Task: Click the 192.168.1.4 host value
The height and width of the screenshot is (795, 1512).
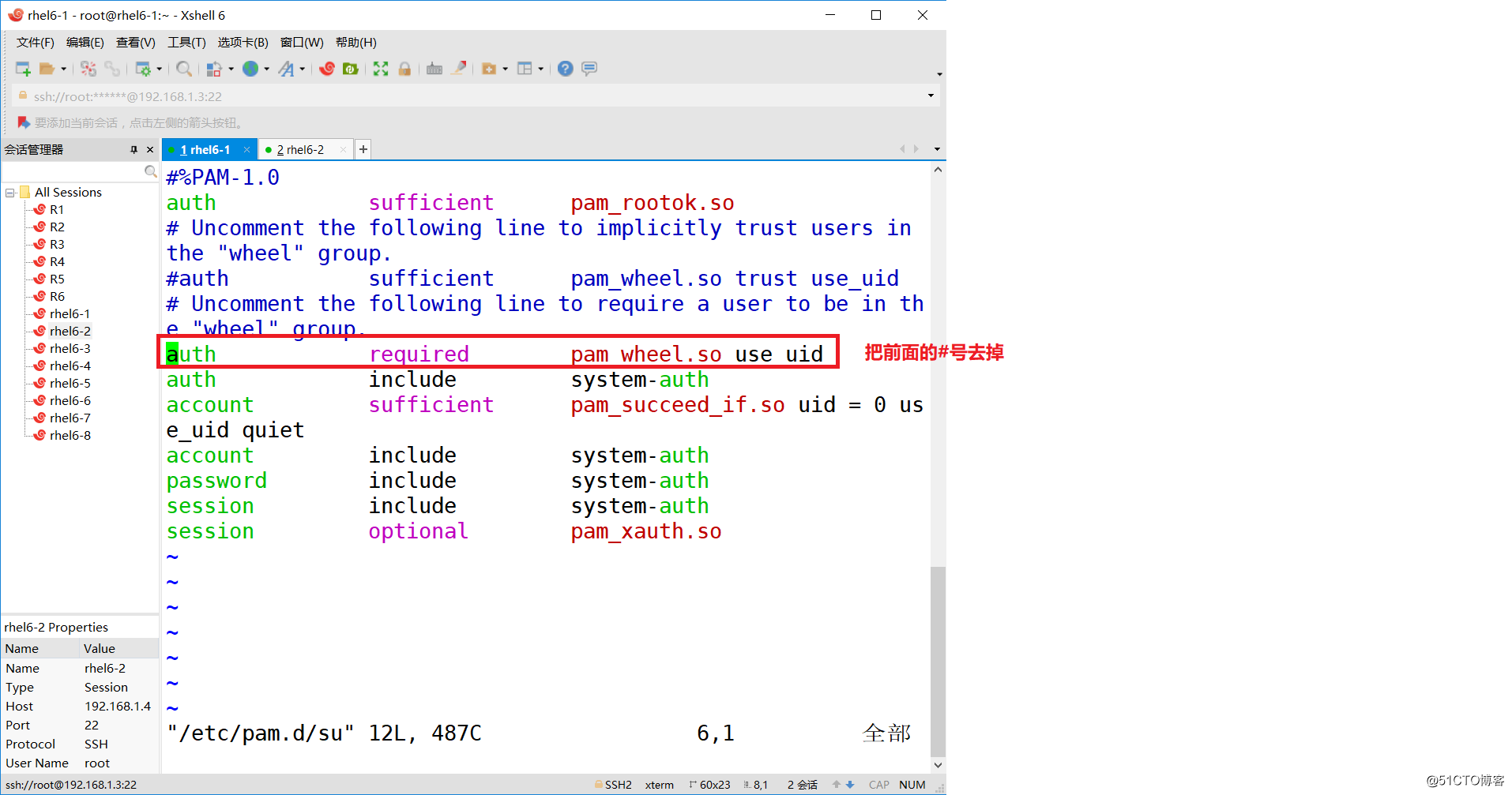Action: (x=118, y=707)
